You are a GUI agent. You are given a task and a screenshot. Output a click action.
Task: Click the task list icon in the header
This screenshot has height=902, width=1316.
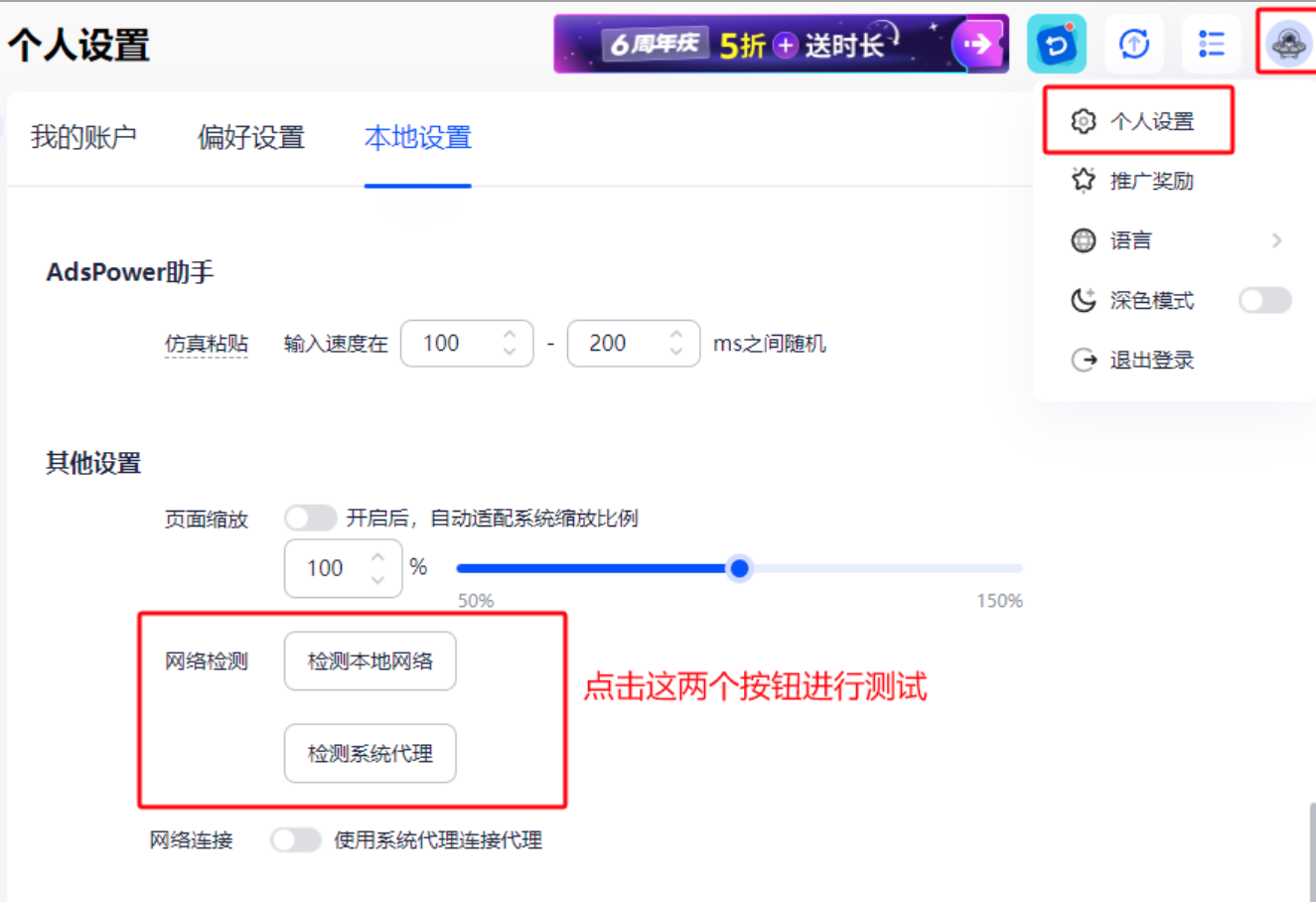(1211, 44)
